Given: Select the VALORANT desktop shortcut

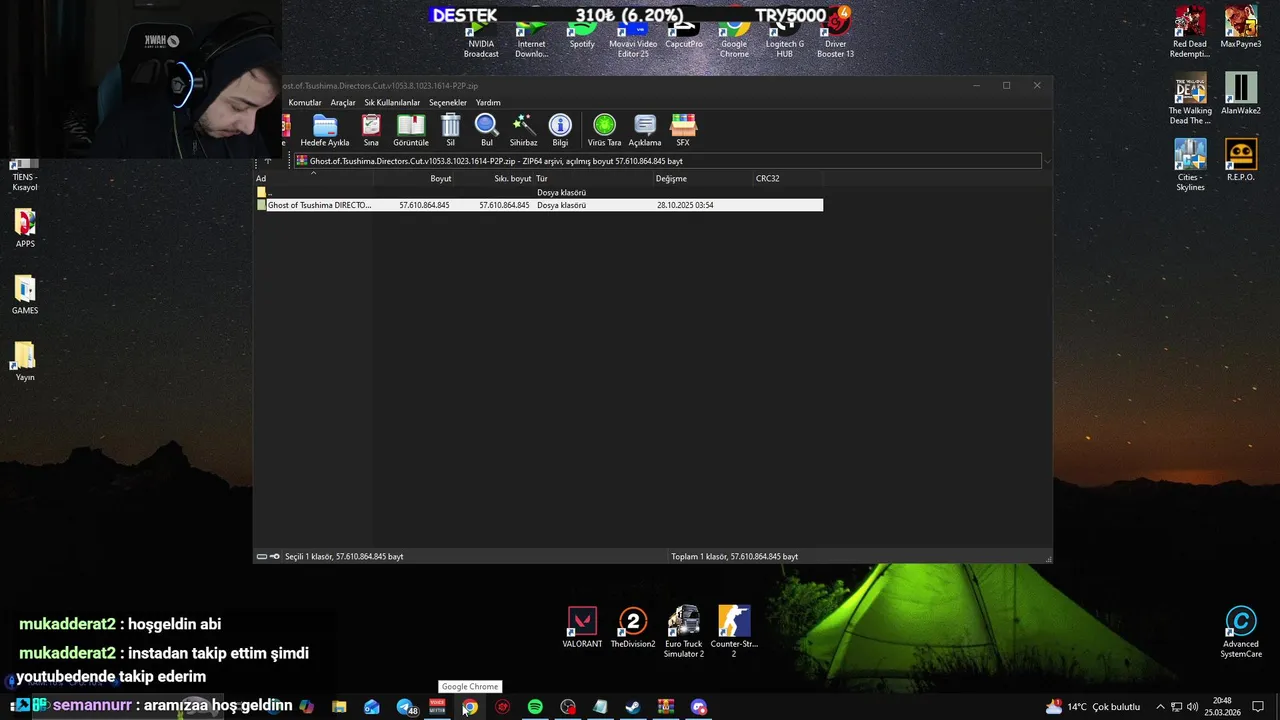Looking at the screenshot, I should click(x=582, y=628).
